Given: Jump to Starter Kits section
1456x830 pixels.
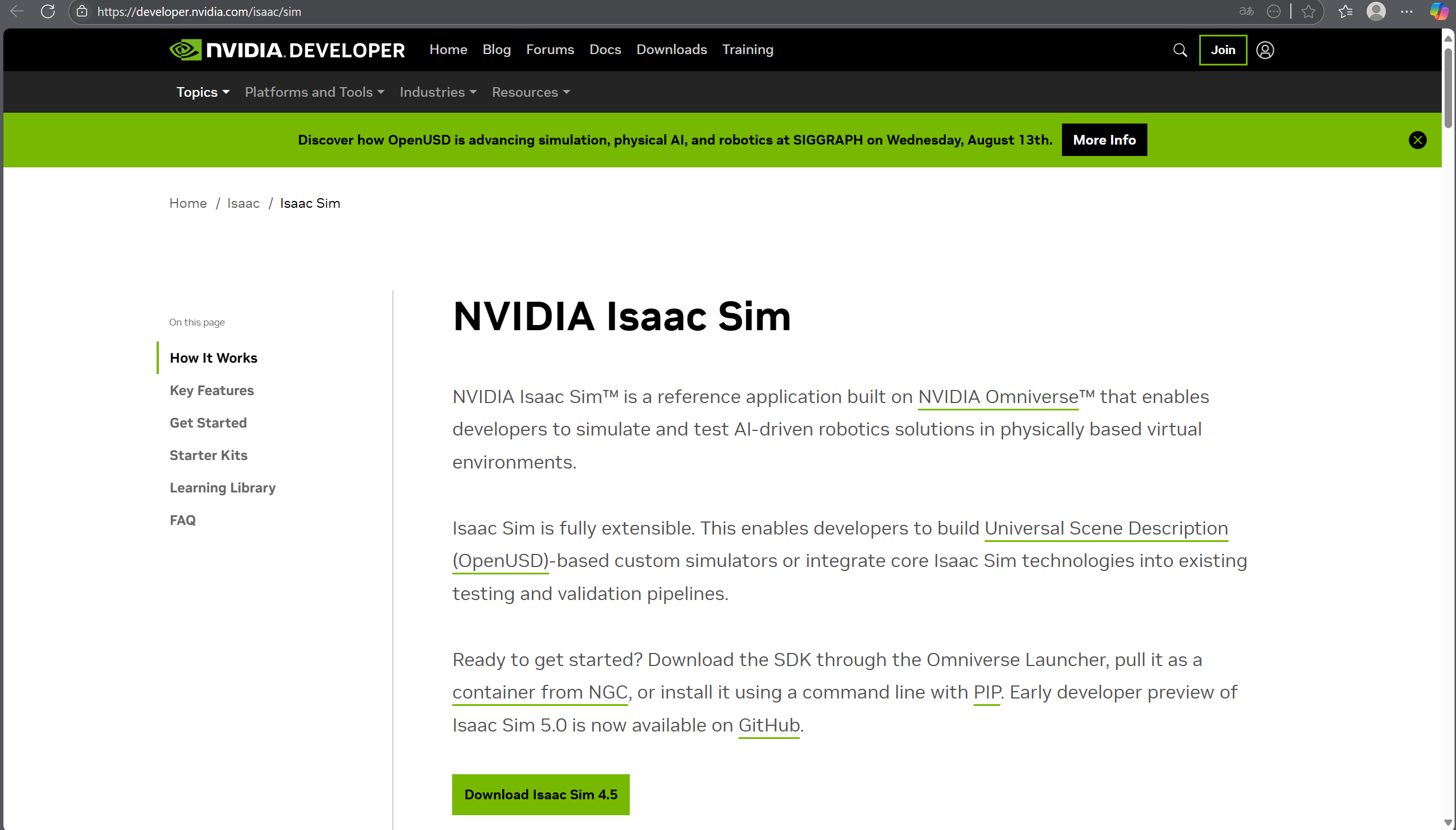Looking at the screenshot, I should coord(208,455).
